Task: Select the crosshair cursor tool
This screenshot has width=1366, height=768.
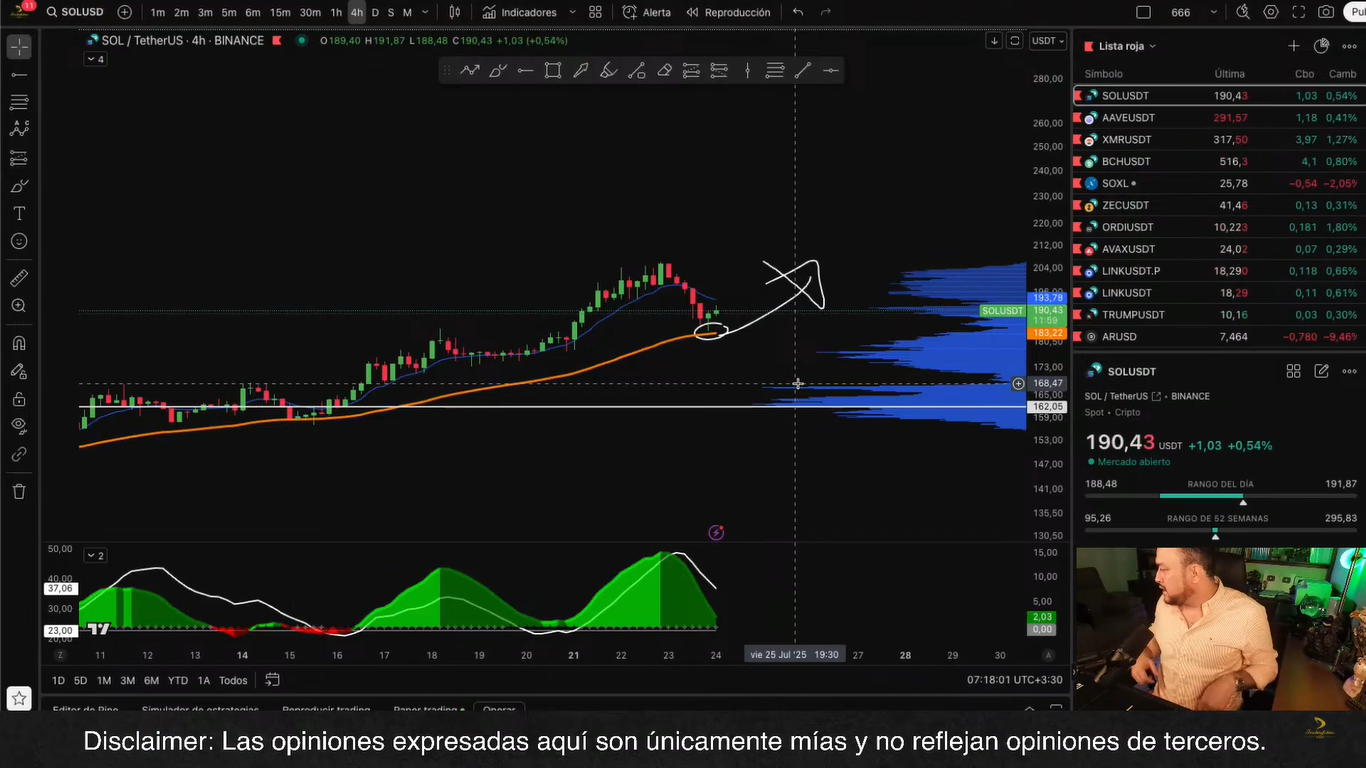Action: click(19, 47)
